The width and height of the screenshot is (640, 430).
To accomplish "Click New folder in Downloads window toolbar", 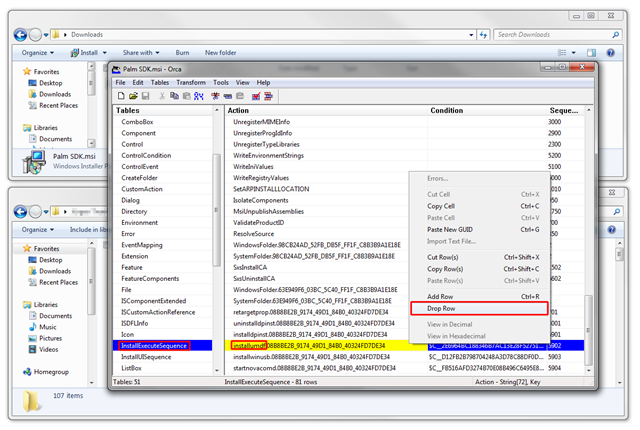I will (220, 53).
